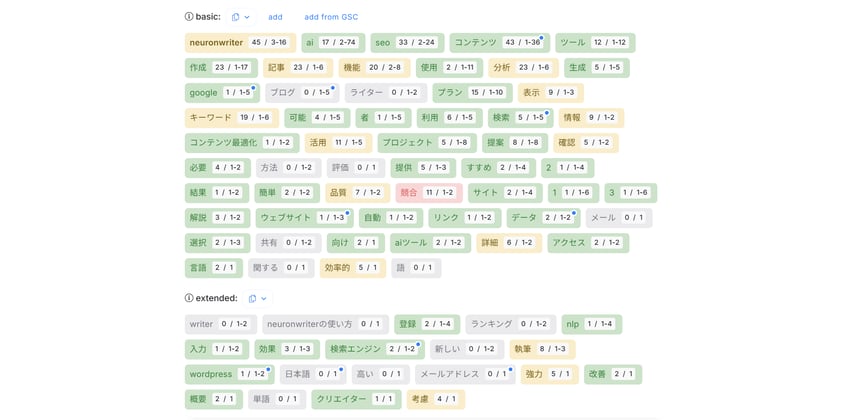Image resolution: width=844 pixels, height=420 pixels.
Task: Click the 情報 keyword chip
Action: (x=591, y=118)
